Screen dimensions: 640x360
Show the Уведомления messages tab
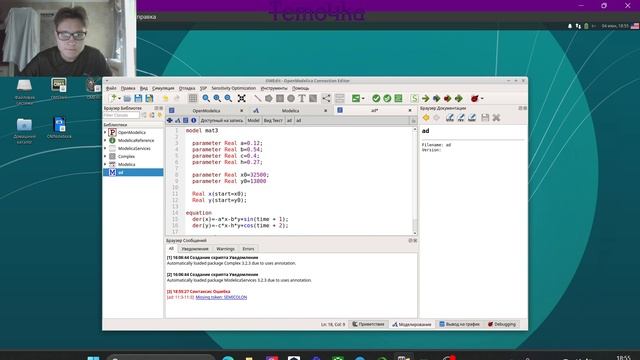click(x=195, y=249)
